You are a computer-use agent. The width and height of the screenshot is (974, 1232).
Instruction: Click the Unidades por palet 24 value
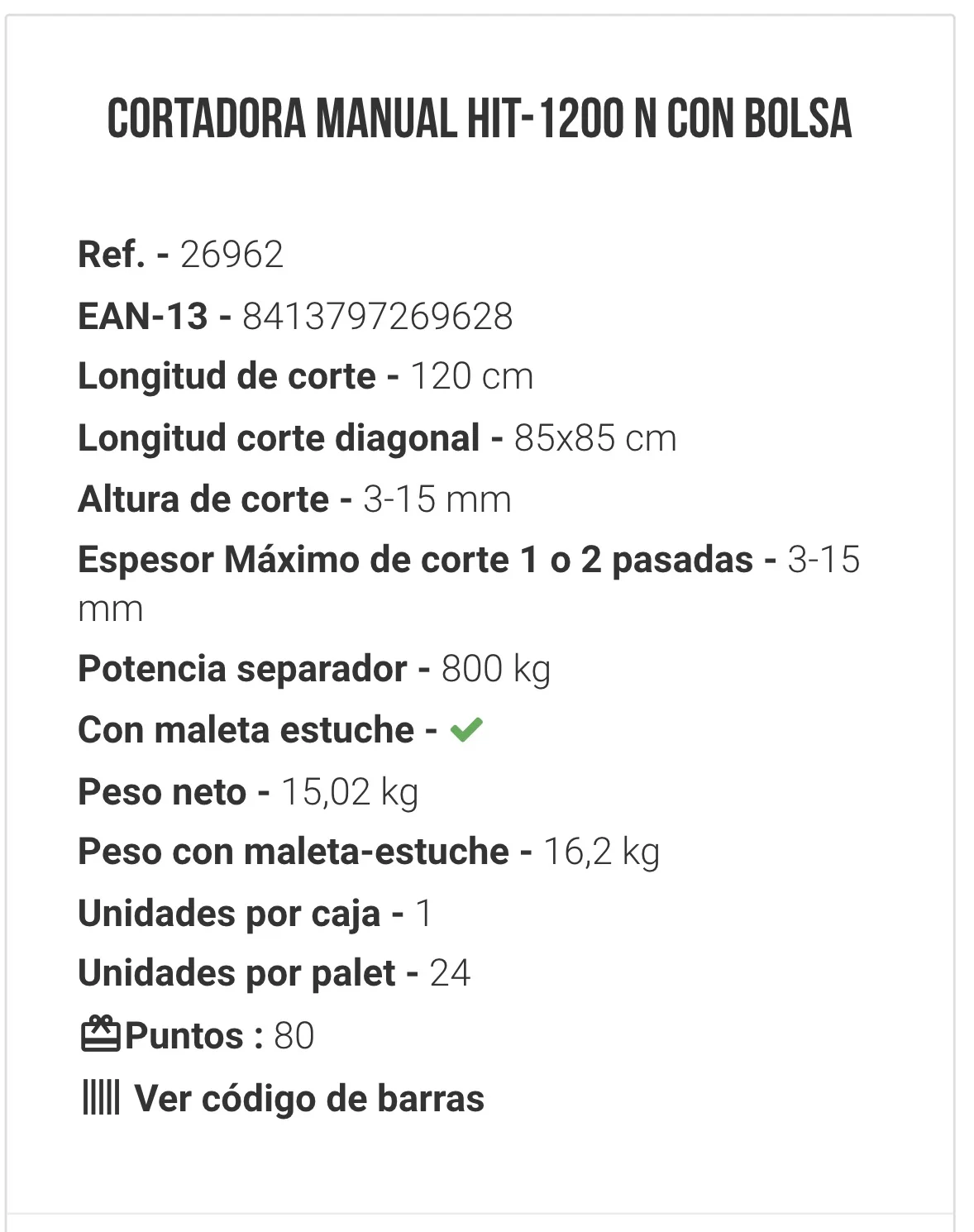click(450, 973)
